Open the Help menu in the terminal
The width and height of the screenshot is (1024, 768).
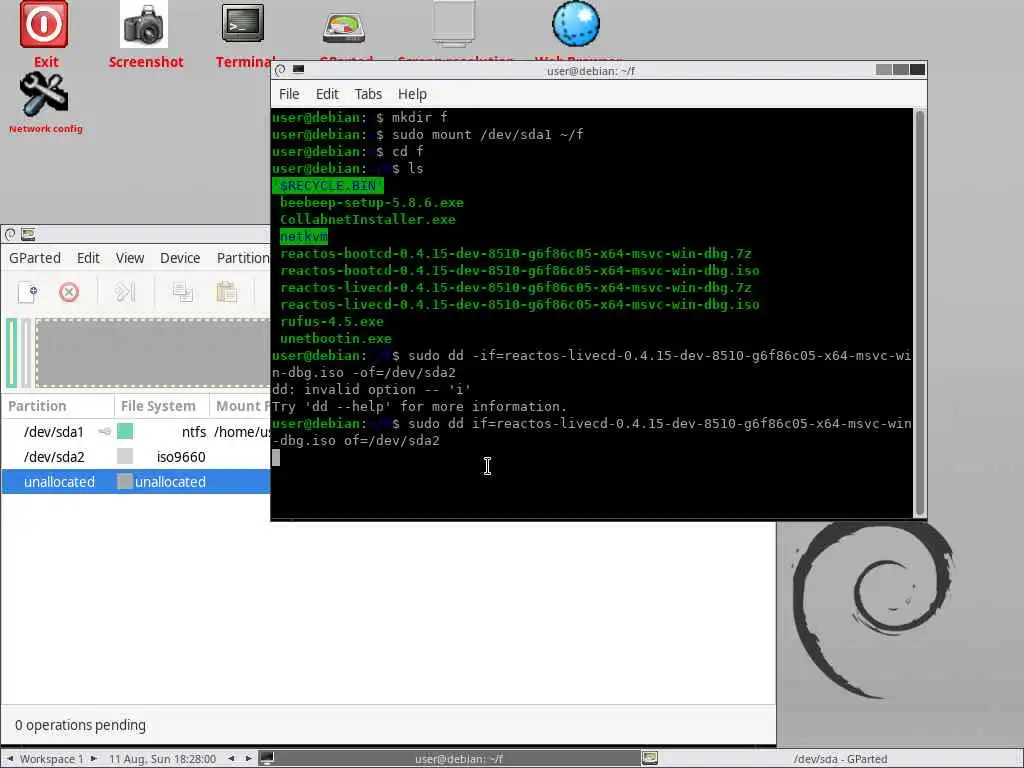coord(412,94)
